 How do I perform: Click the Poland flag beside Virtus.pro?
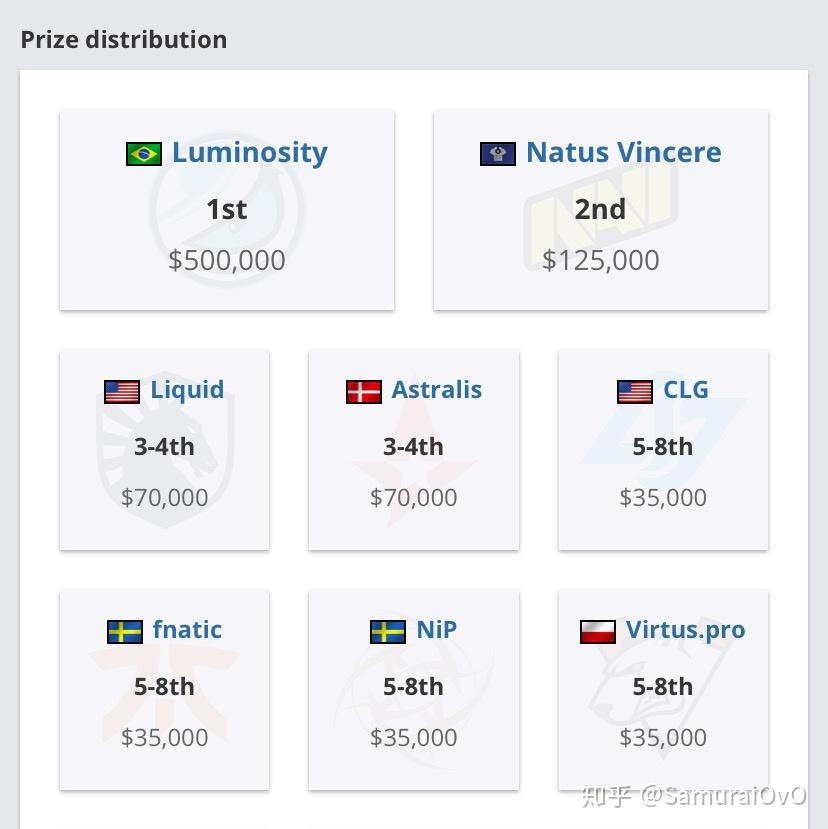(x=598, y=631)
